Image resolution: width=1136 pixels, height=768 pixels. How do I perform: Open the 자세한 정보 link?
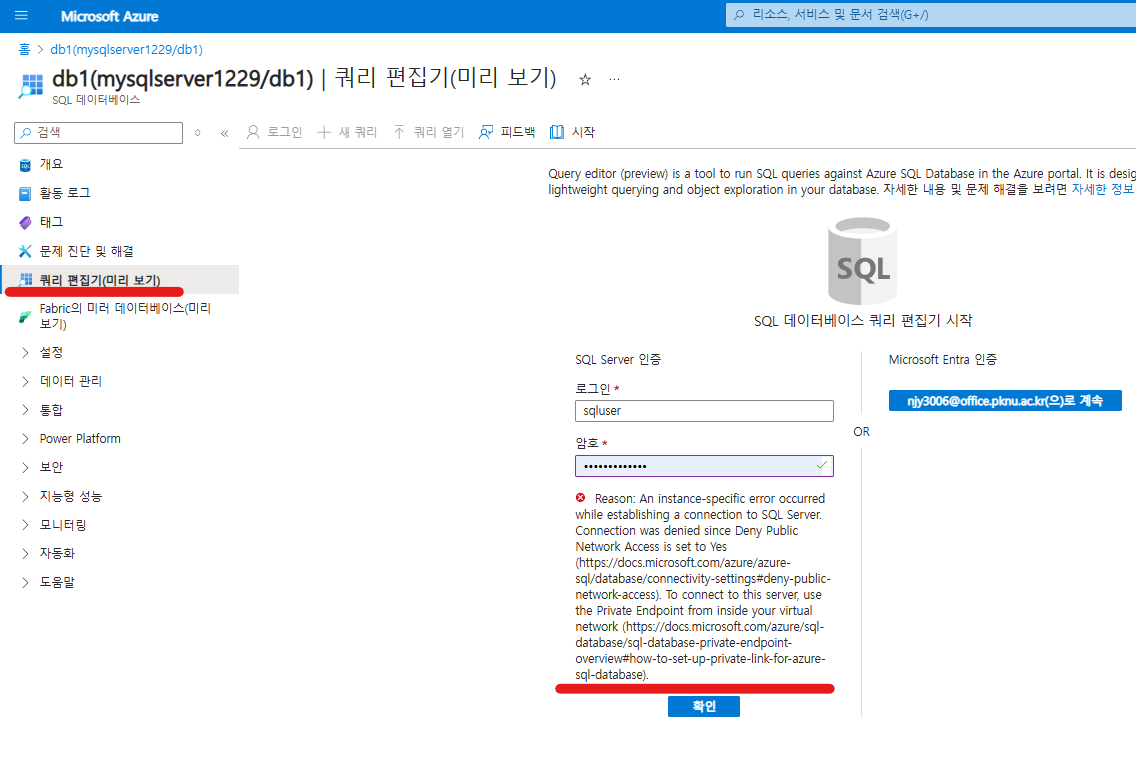coord(1102,189)
